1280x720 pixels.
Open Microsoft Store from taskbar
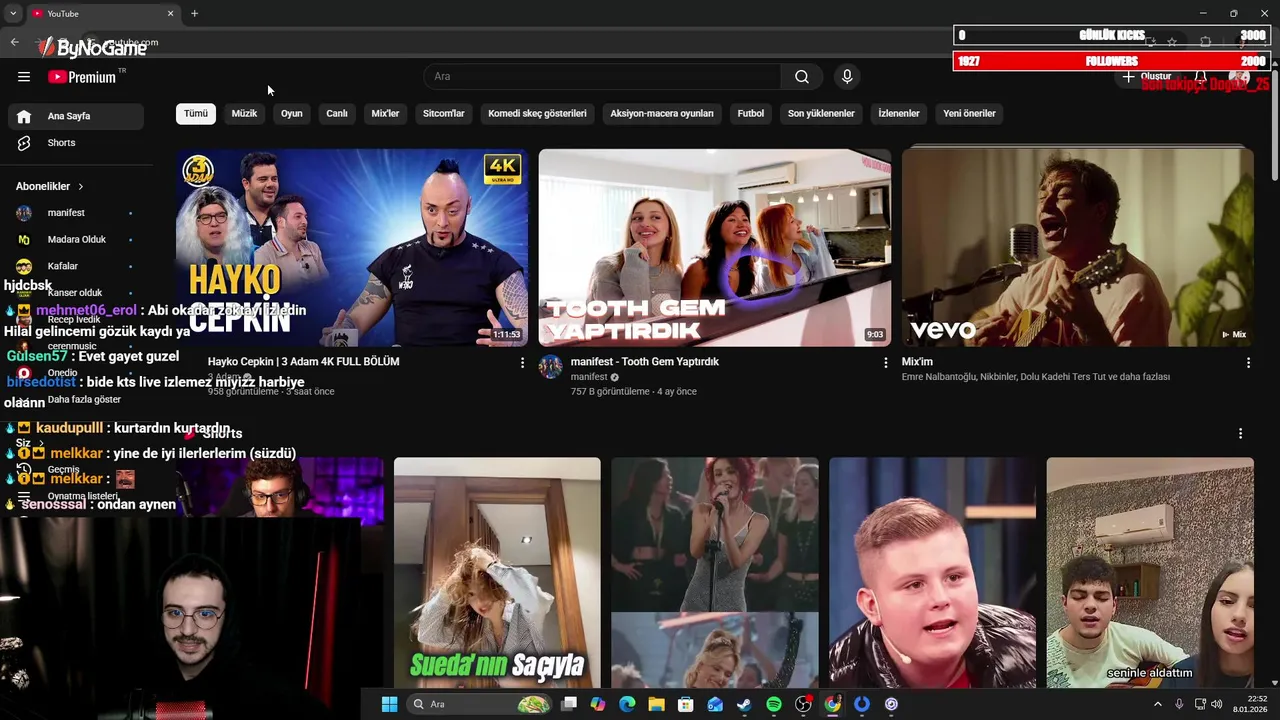[x=686, y=704]
